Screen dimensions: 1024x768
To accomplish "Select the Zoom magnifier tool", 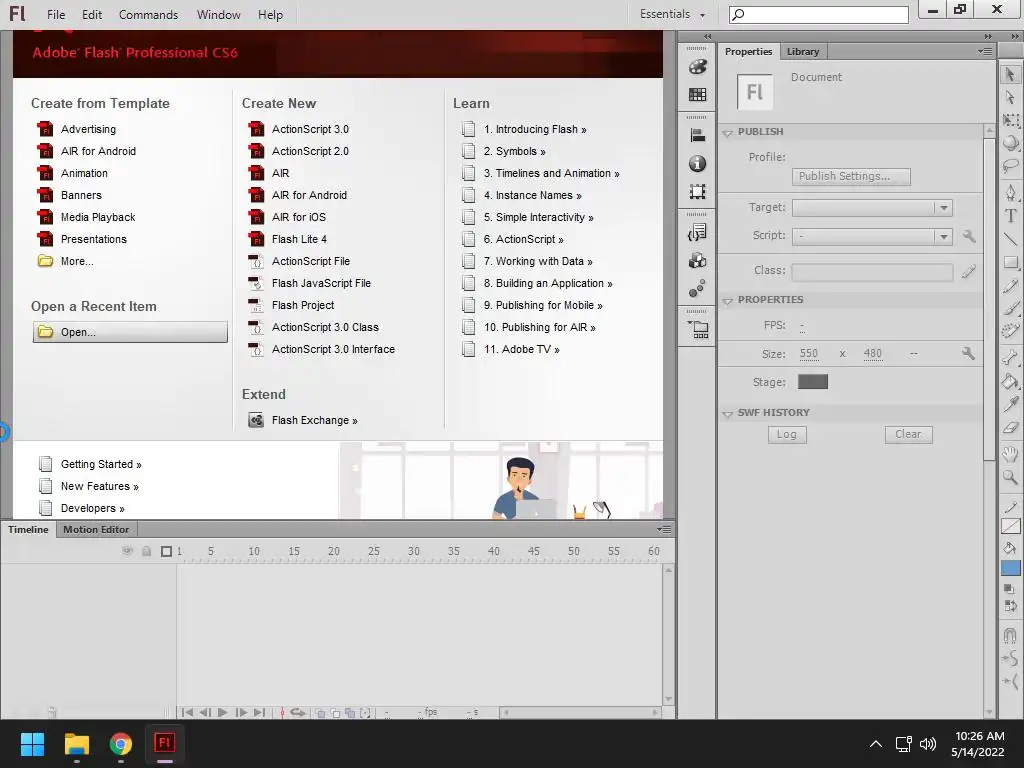I will [1010, 477].
